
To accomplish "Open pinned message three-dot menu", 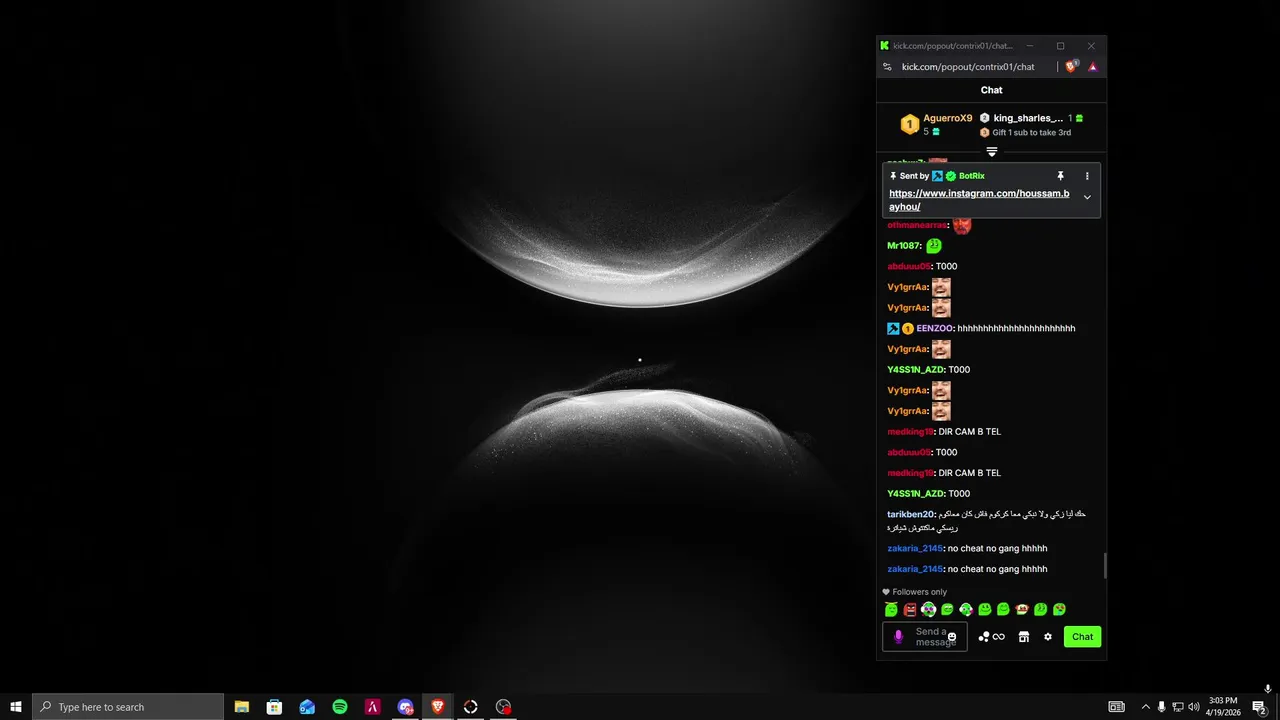I will click(1087, 176).
